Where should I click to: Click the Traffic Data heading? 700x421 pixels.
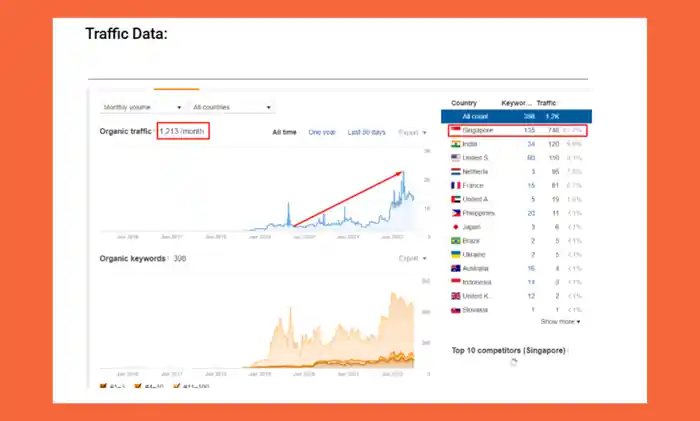coord(126,33)
